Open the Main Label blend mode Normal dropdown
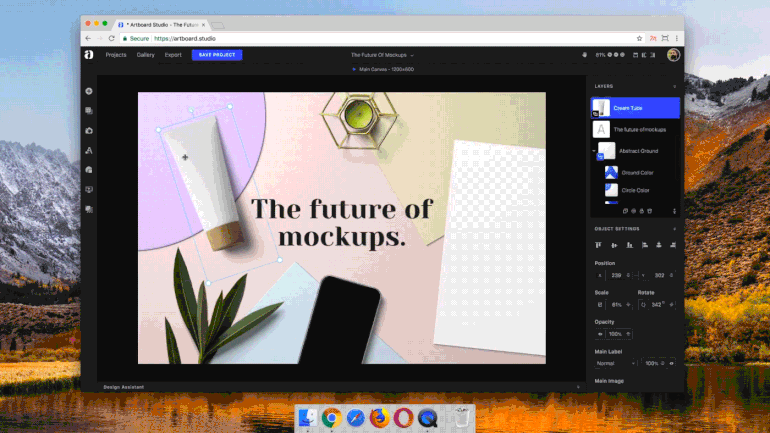The image size is (770, 433). tap(615, 364)
